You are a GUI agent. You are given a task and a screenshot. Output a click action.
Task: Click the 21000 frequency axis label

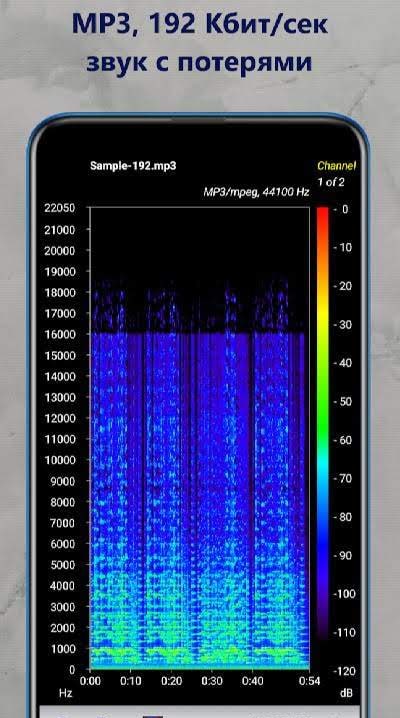59,230
